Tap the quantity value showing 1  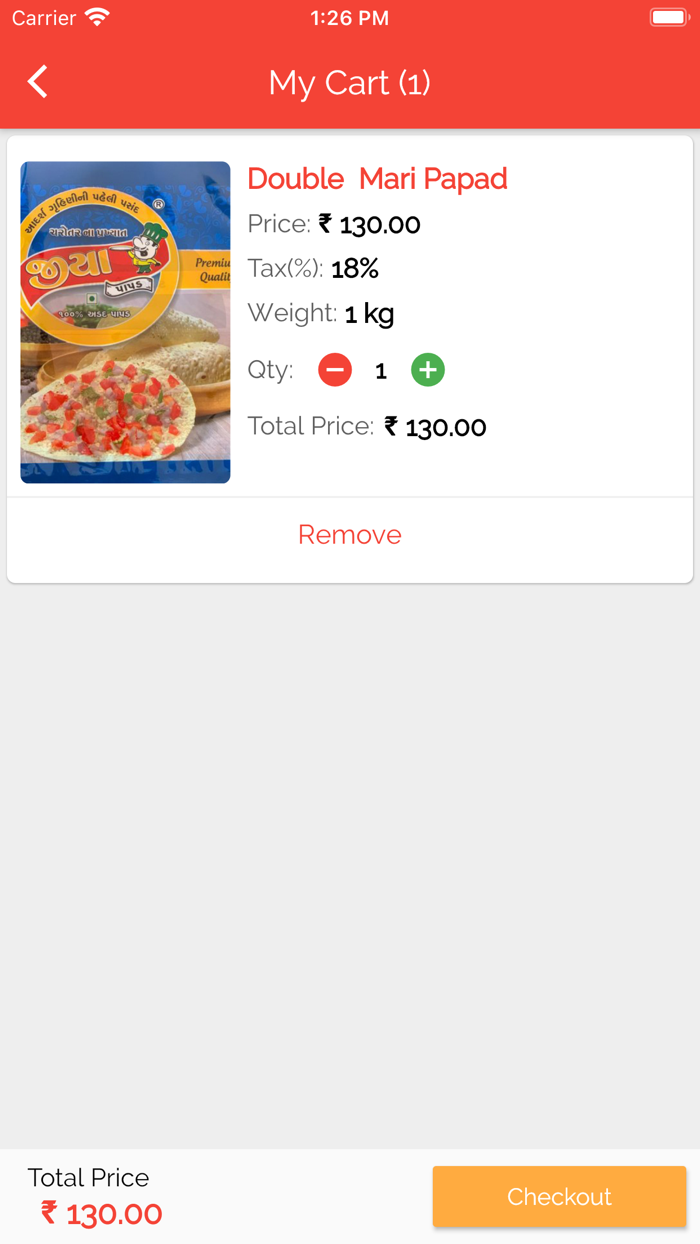380,369
